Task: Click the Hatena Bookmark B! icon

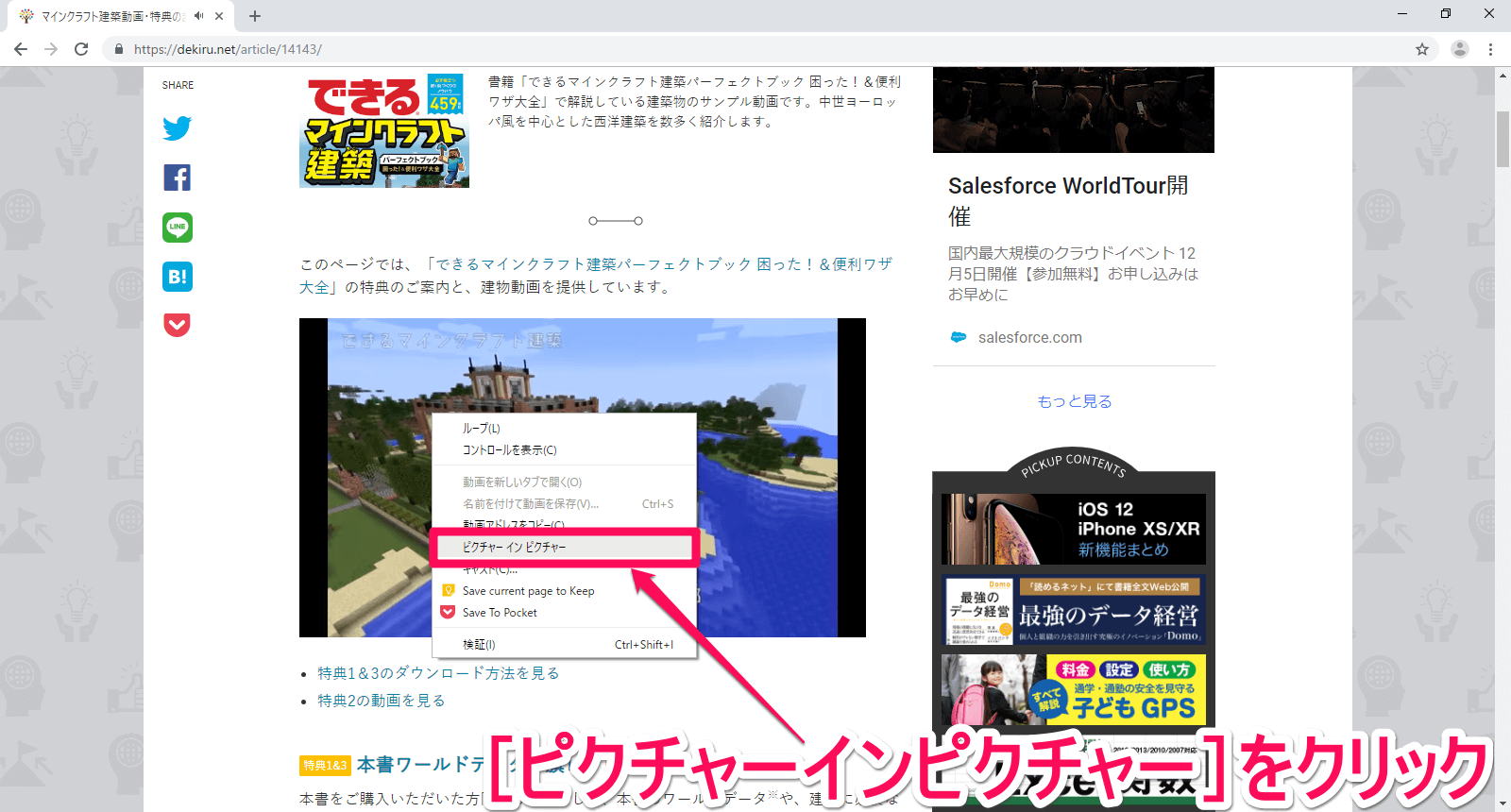Action: coord(177,277)
